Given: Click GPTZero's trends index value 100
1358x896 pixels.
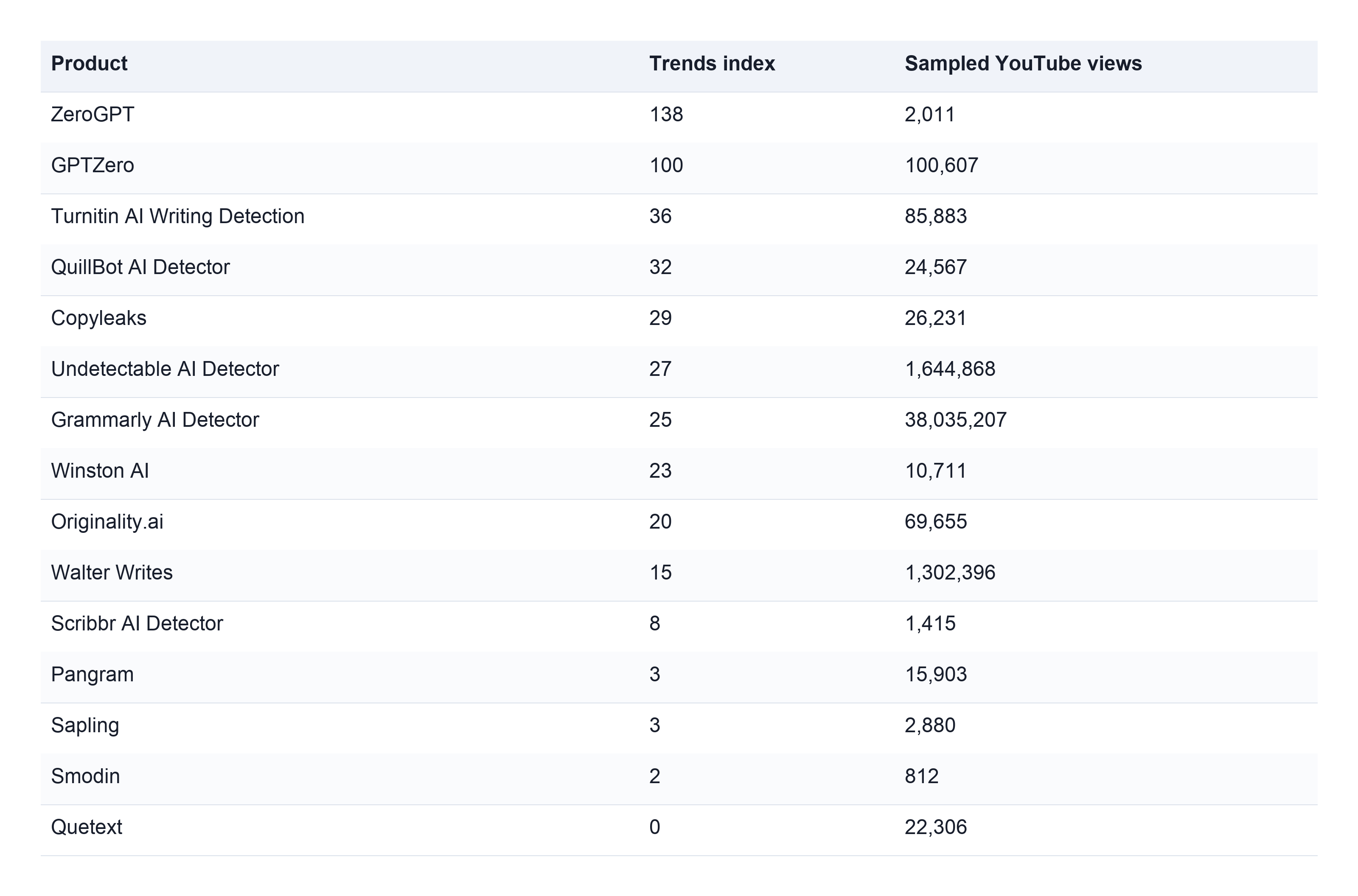Looking at the screenshot, I should click(666, 165).
